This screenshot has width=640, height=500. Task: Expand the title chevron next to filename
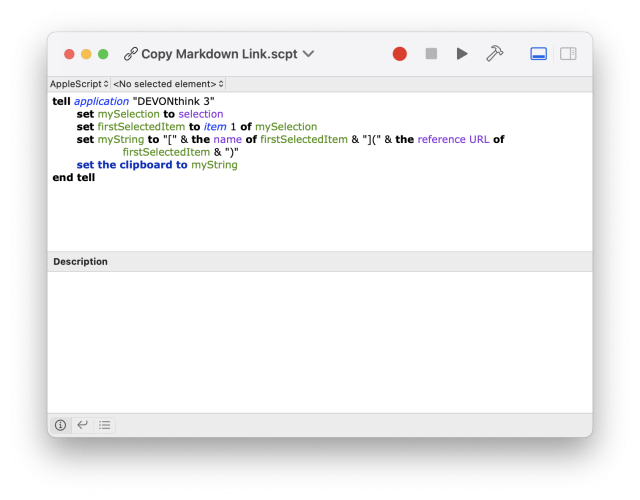point(308,54)
